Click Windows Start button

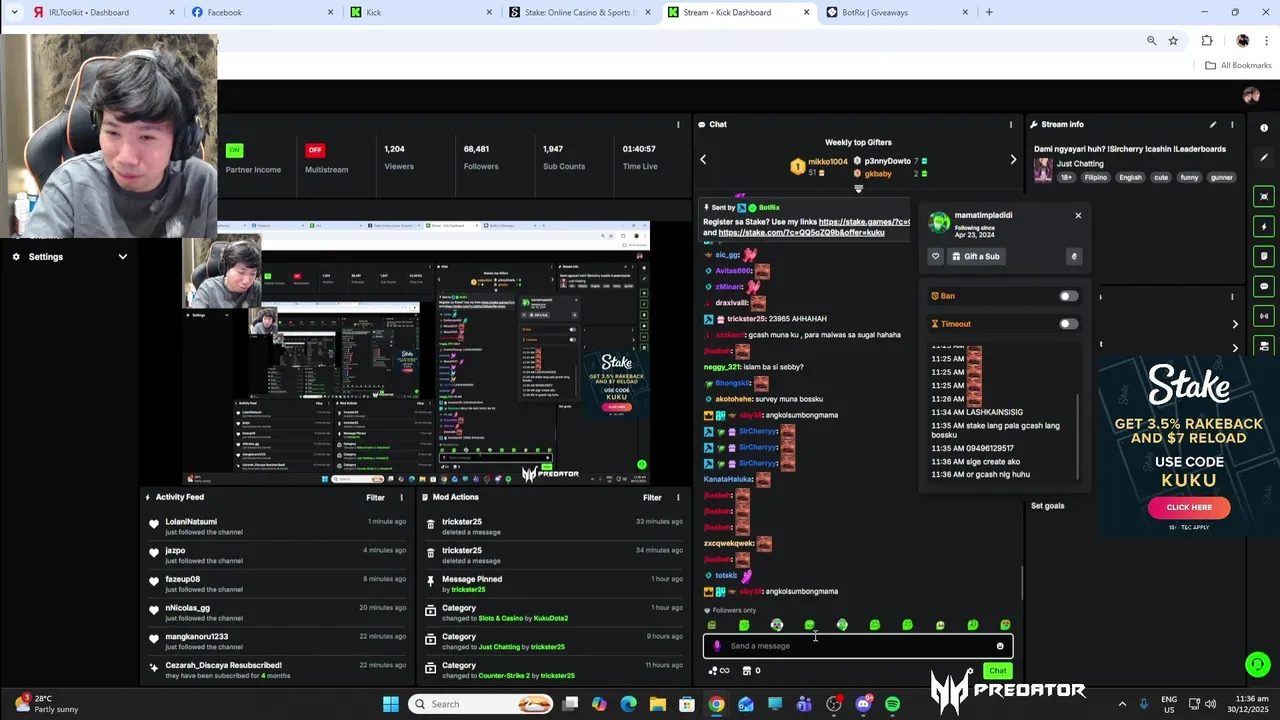tap(390, 704)
